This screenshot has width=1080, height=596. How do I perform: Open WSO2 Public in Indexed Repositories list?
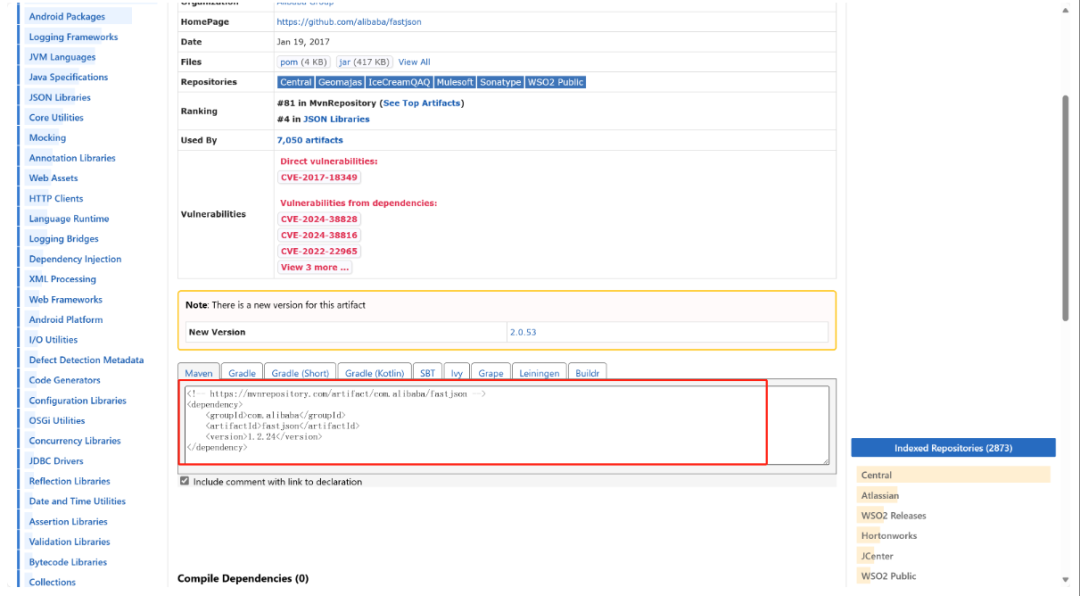click(x=889, y=576)
